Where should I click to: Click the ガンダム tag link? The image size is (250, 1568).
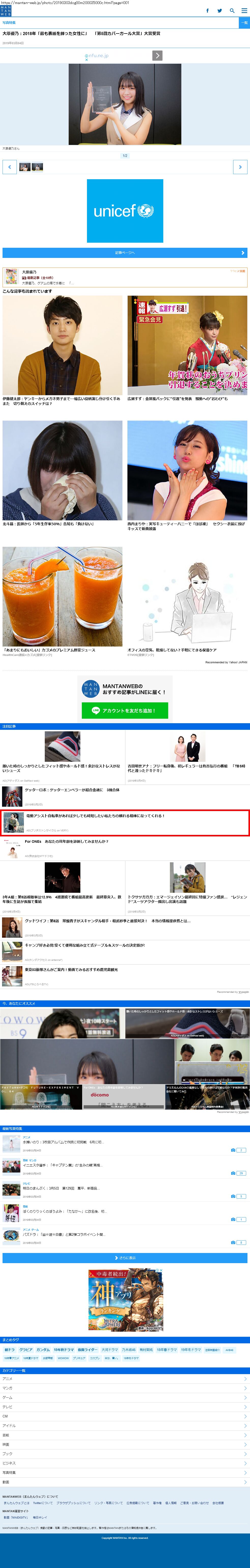pyautogui.click(x=43, y=1349)
